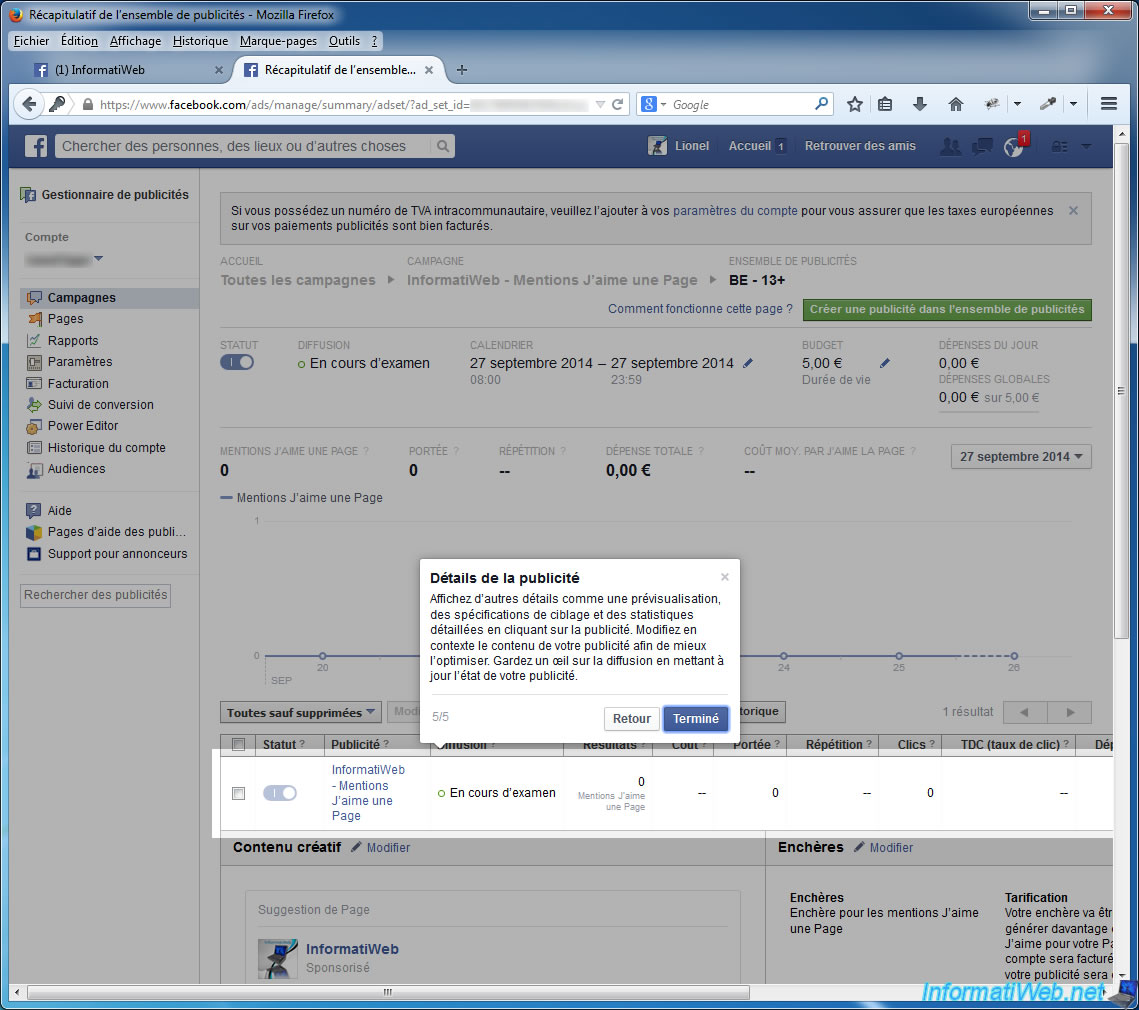This screenshot has height=1010, width=1139.
Task: Edit budget amount pencil icon
Action: [885, 363]
